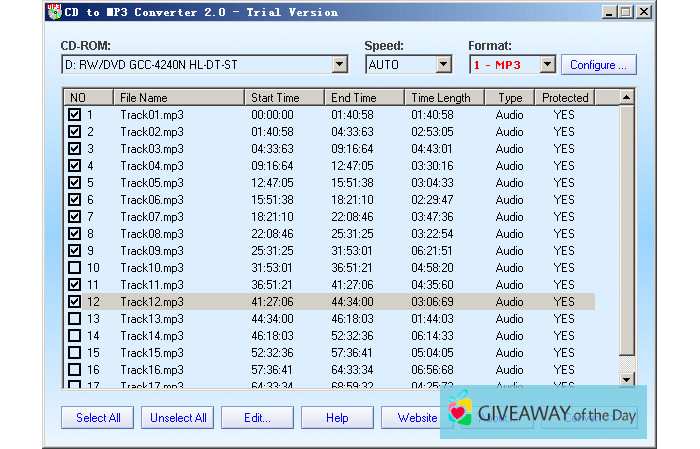
Task: Click the track list scroll down arrow
Action: pyautogui.click(x=627, y=380)
